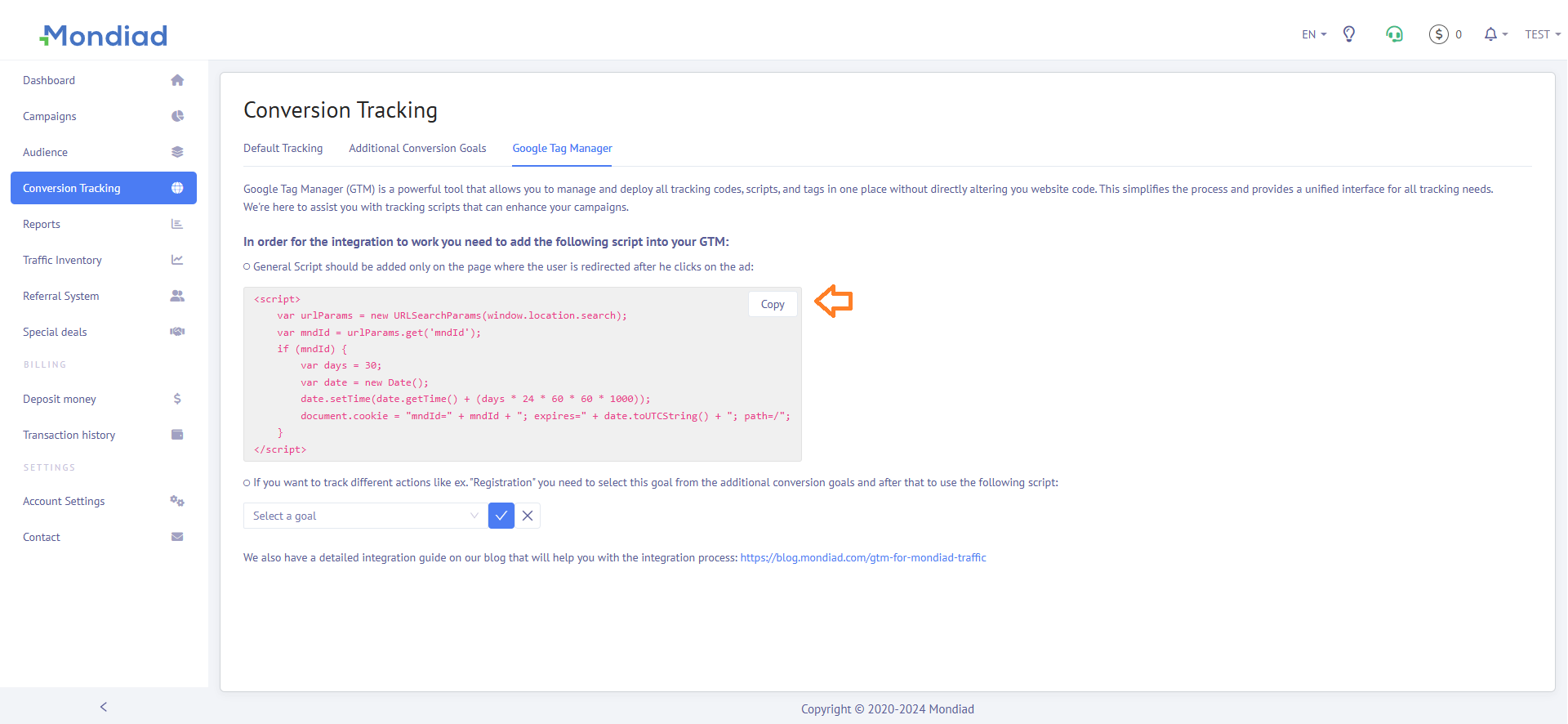Expand the EN language dropdown

[x=1313, y=34]
